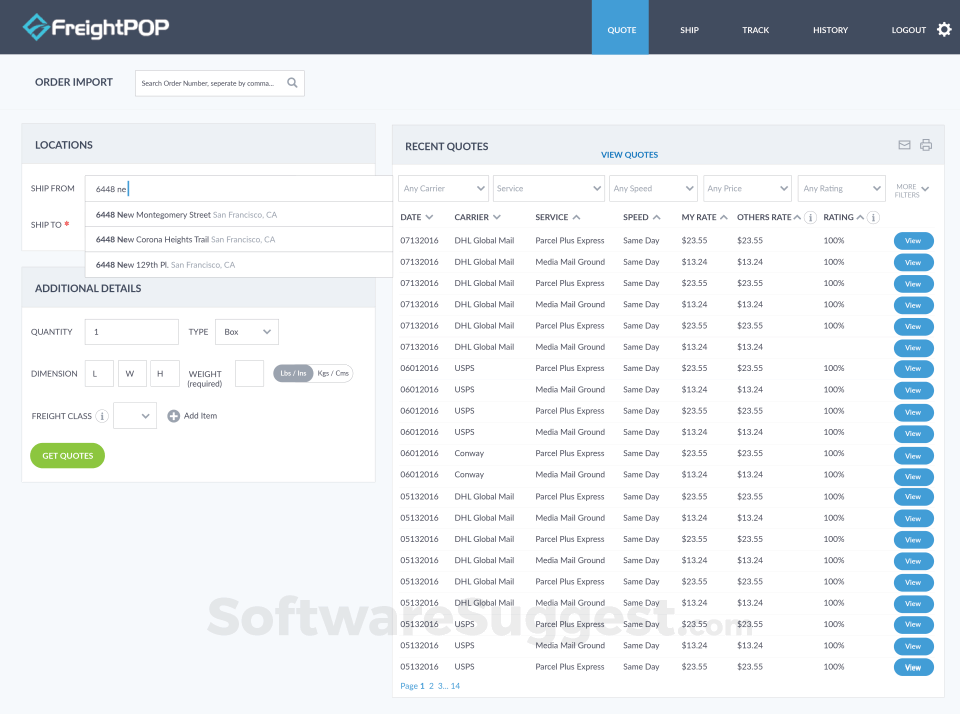Viewport: 960px width, 715px height.
Task: Click the email quotes envelope icon
Action: [904, 144]
